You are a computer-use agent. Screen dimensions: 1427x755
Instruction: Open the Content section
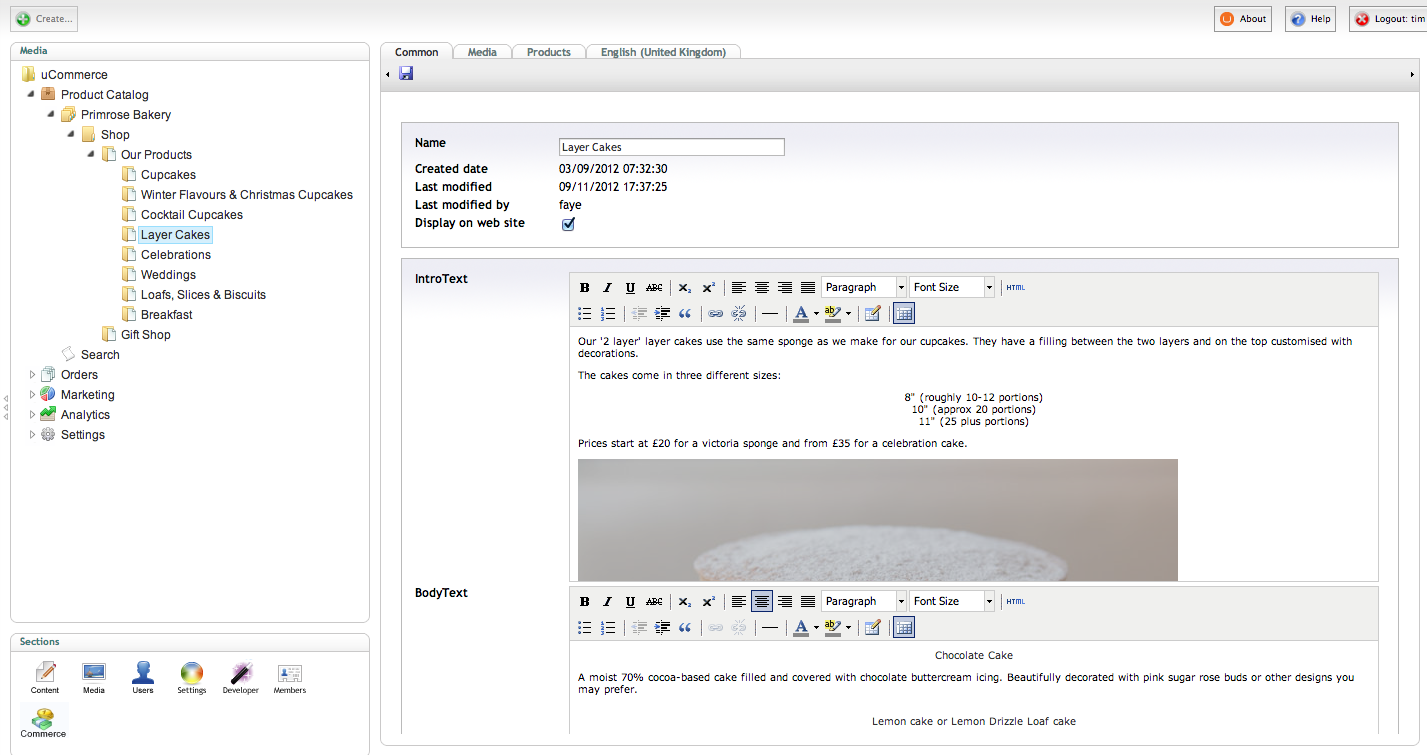pyautogui.click(x=45, y=678)
